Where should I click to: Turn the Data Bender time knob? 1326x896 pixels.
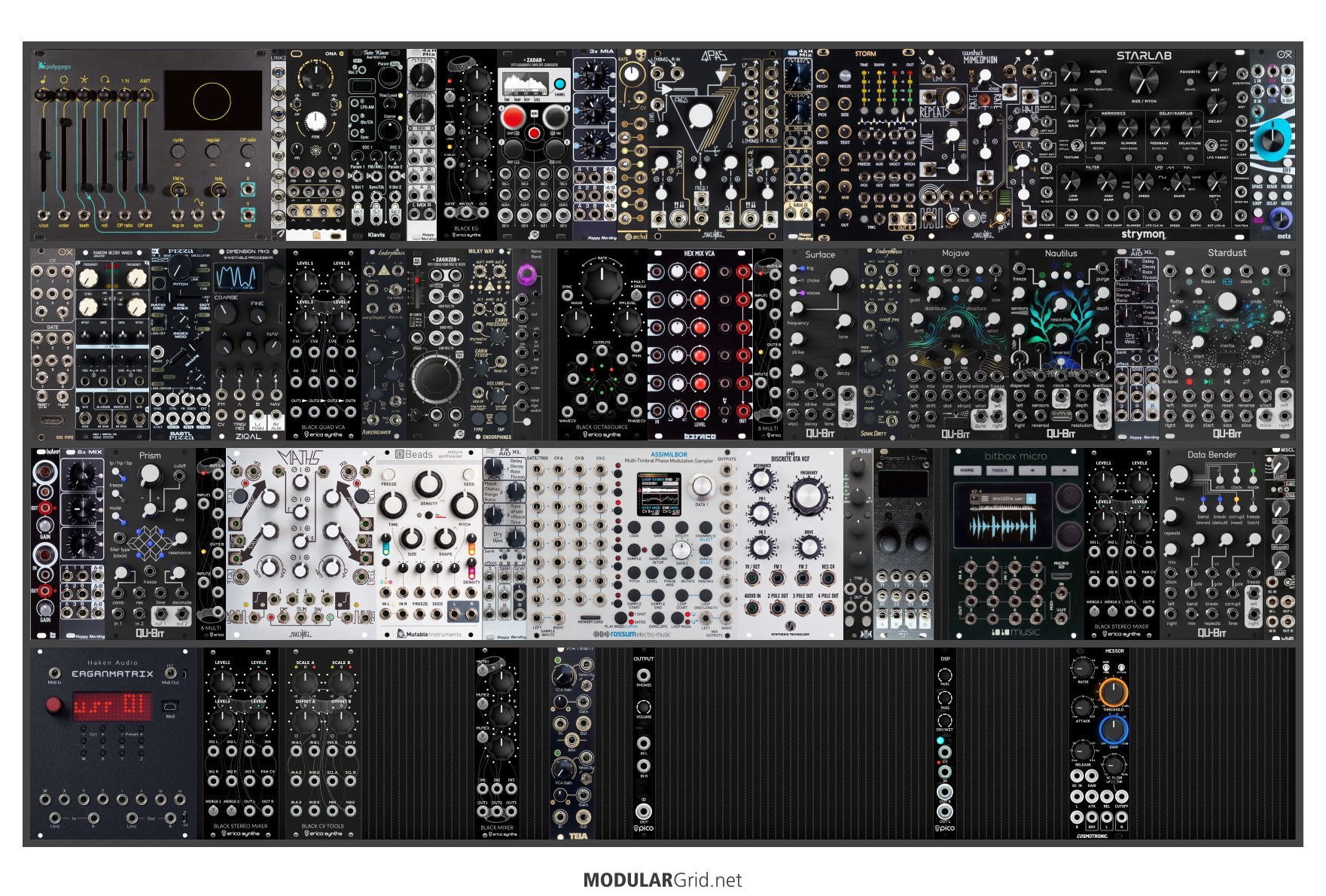coord(1180,476)
